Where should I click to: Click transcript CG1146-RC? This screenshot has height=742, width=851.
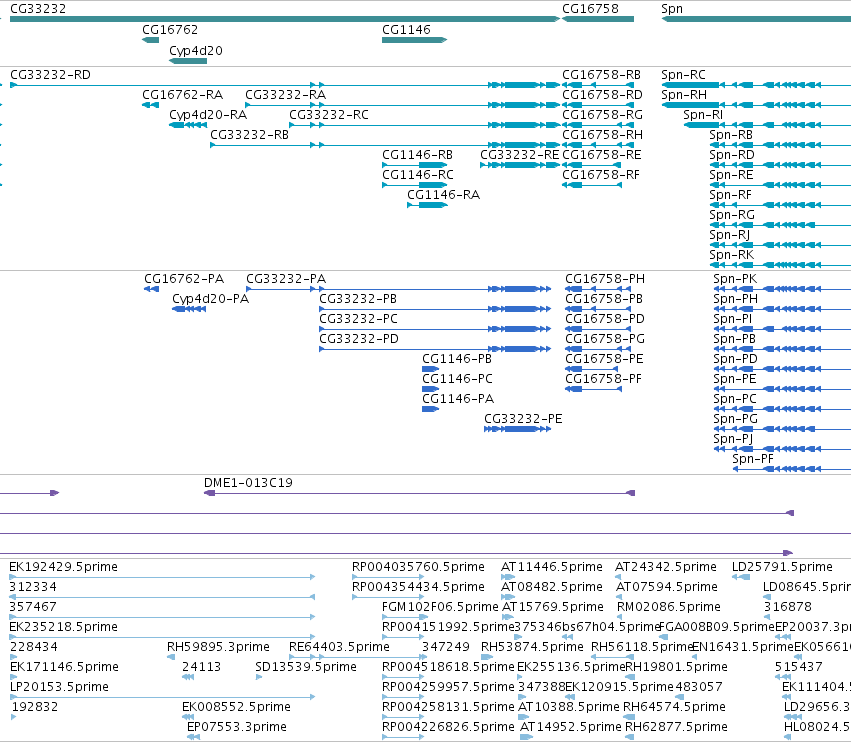[418, 175]
